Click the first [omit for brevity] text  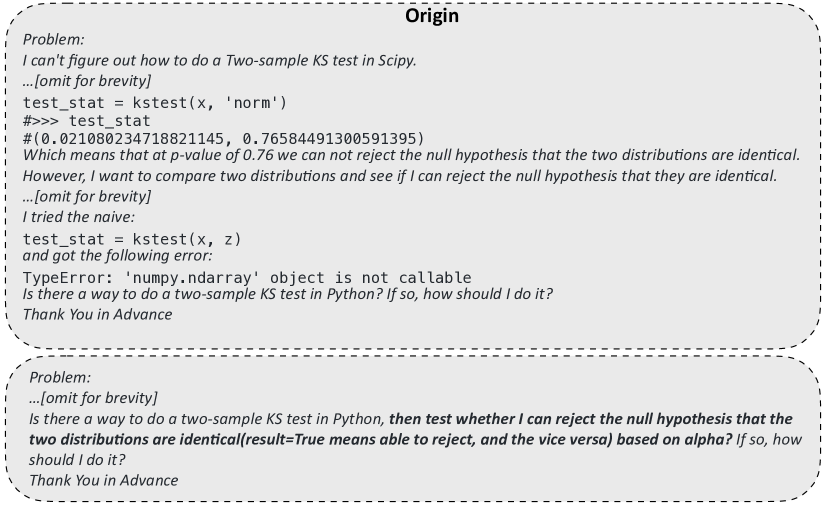click(87, 81)
